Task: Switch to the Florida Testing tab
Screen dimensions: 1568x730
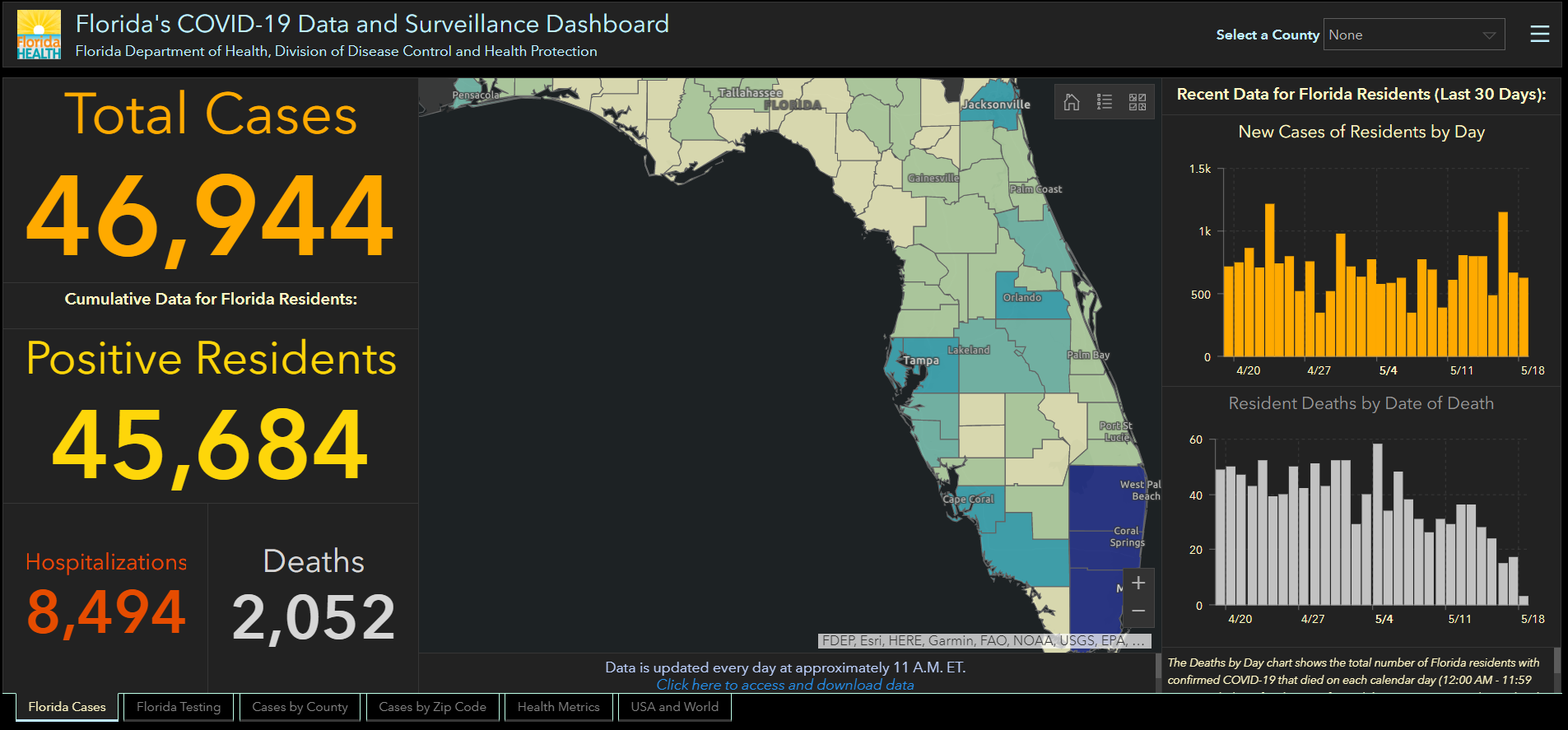Action: [179, 707]
